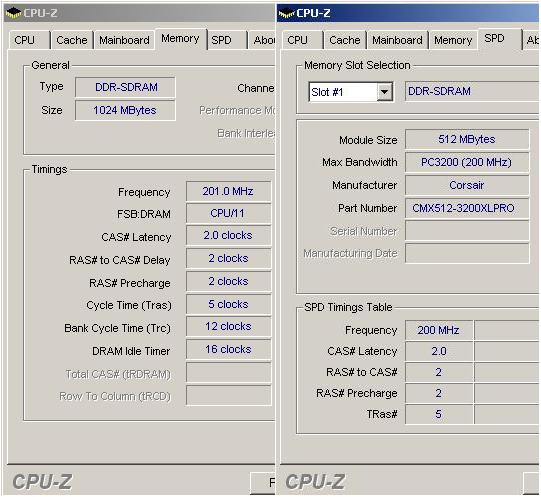Click Manufacturer value Corsair
Image resolution: width=541 pixels, height=497 pixels.
(x=467, y=185)
